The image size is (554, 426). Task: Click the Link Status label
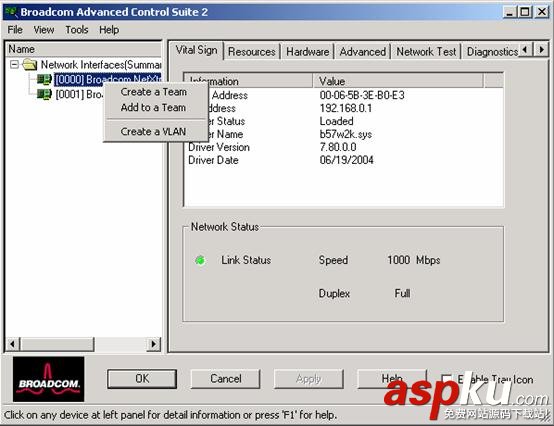pos(246,260)
